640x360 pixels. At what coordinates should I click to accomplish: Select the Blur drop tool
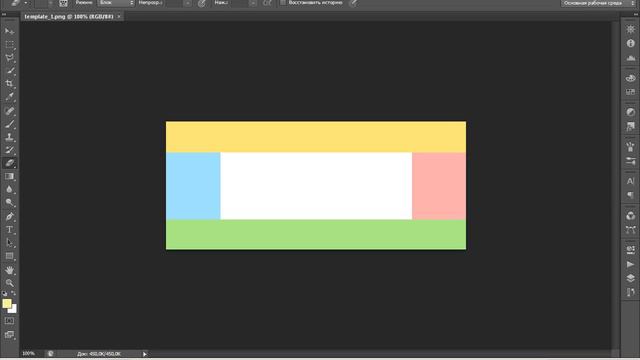tap(9, 189)
